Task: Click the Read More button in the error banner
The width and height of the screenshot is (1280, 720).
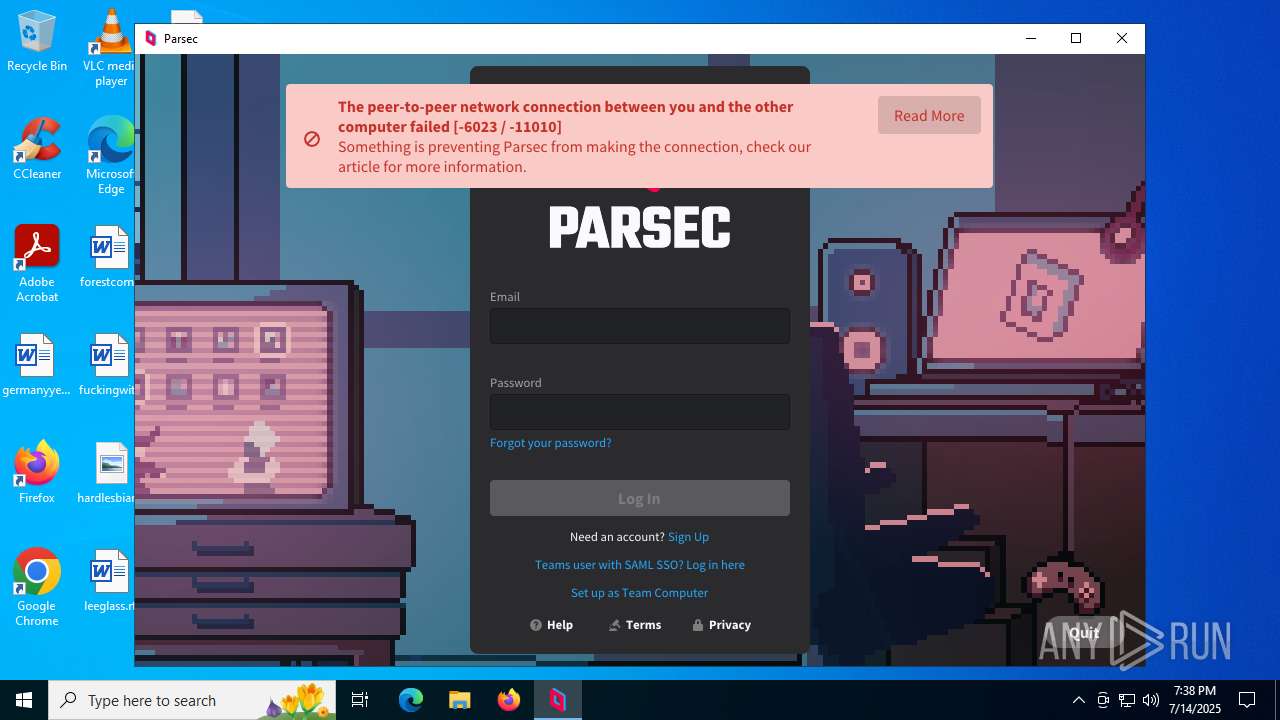Action: 929,115
